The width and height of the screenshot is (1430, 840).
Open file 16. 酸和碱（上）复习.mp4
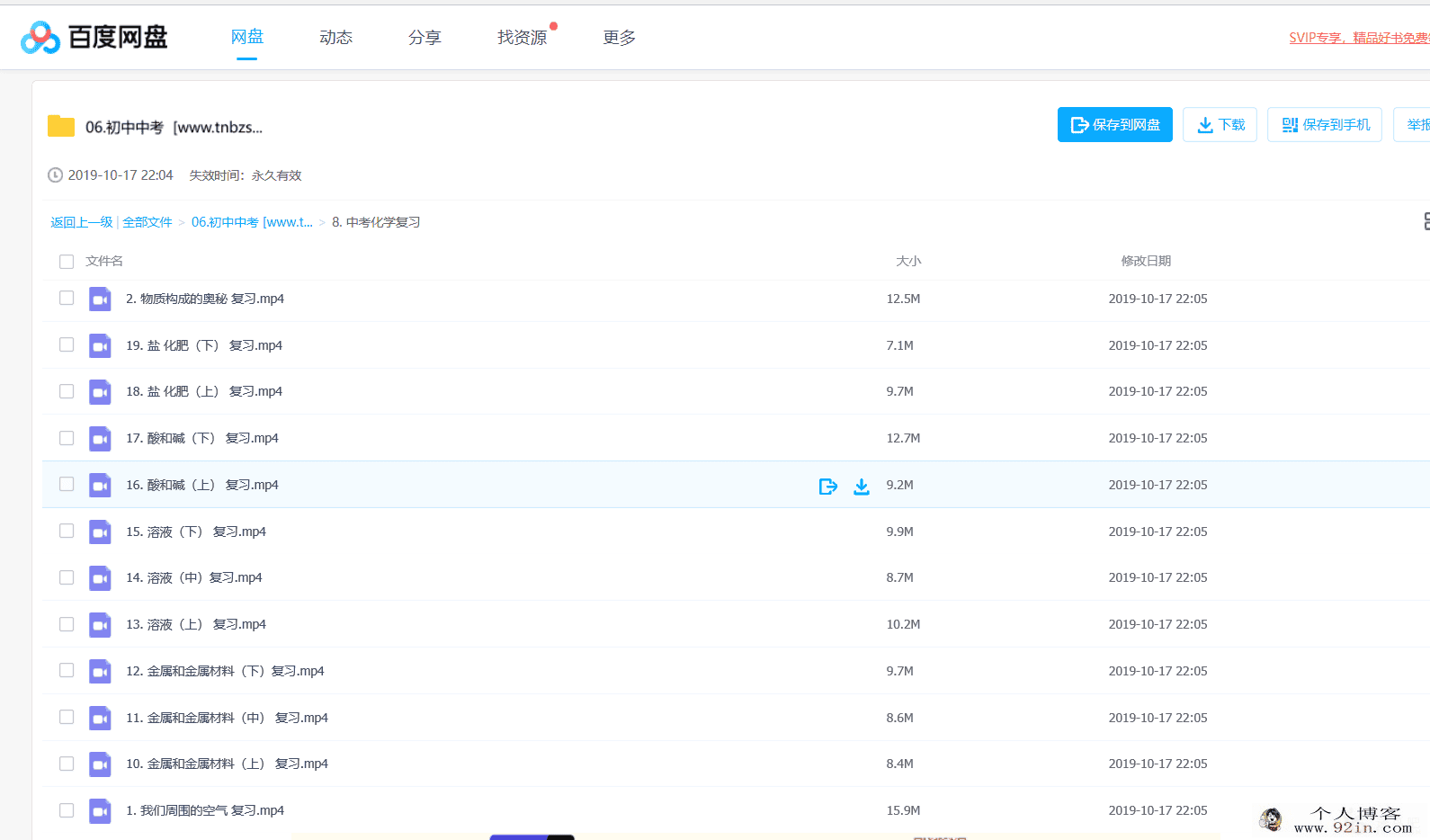tap(202, 485)
